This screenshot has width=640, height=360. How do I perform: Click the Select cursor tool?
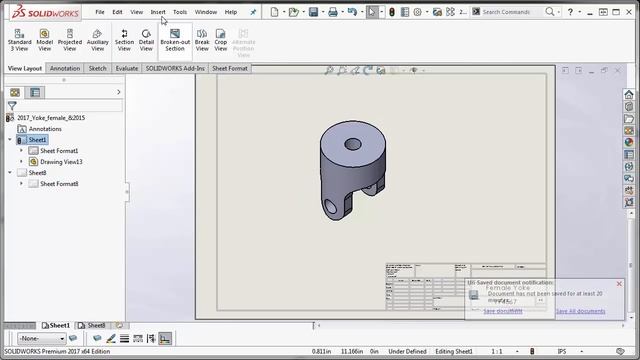coord(371,12)
